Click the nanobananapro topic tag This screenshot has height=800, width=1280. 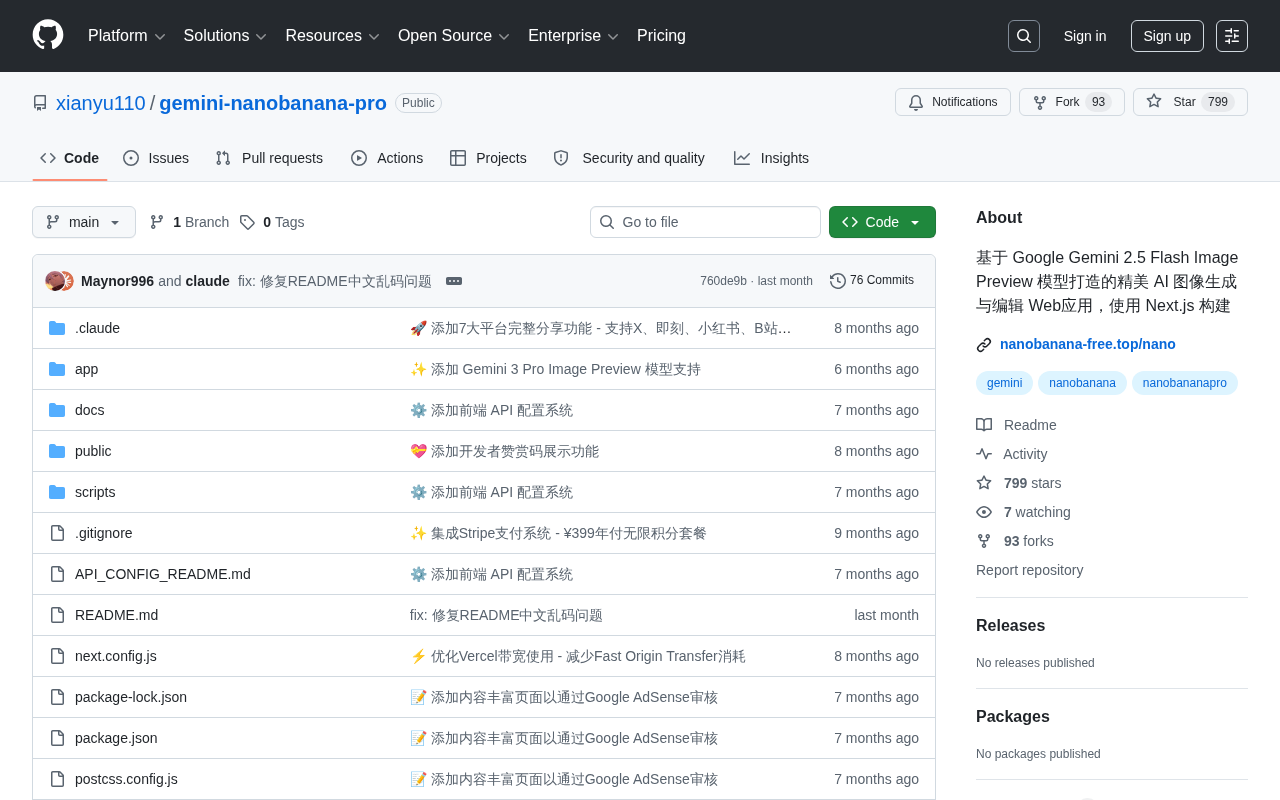pyautogui.click(x=1185, y=383)
